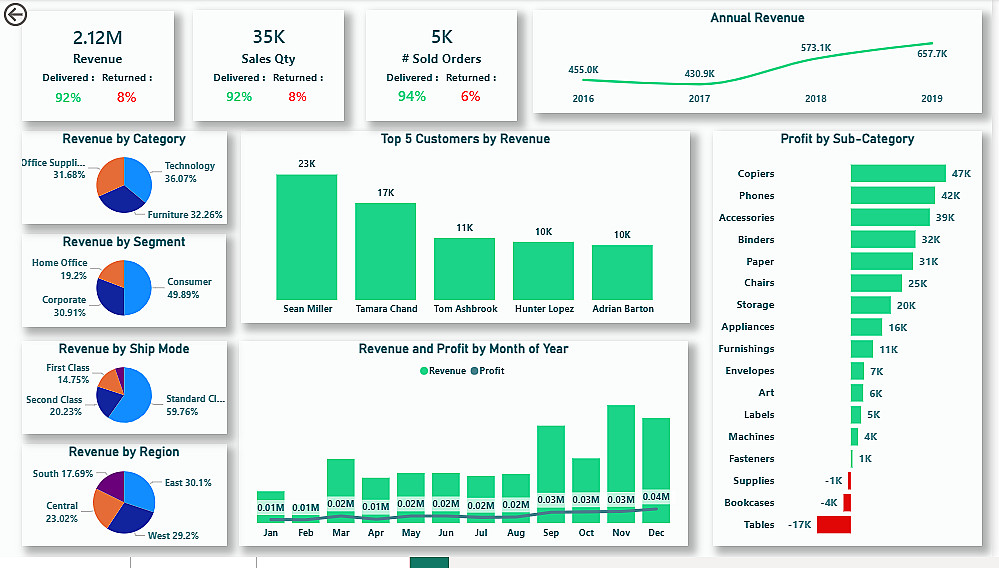Click the First Class 14.75% label

click(x=68, y=373)
